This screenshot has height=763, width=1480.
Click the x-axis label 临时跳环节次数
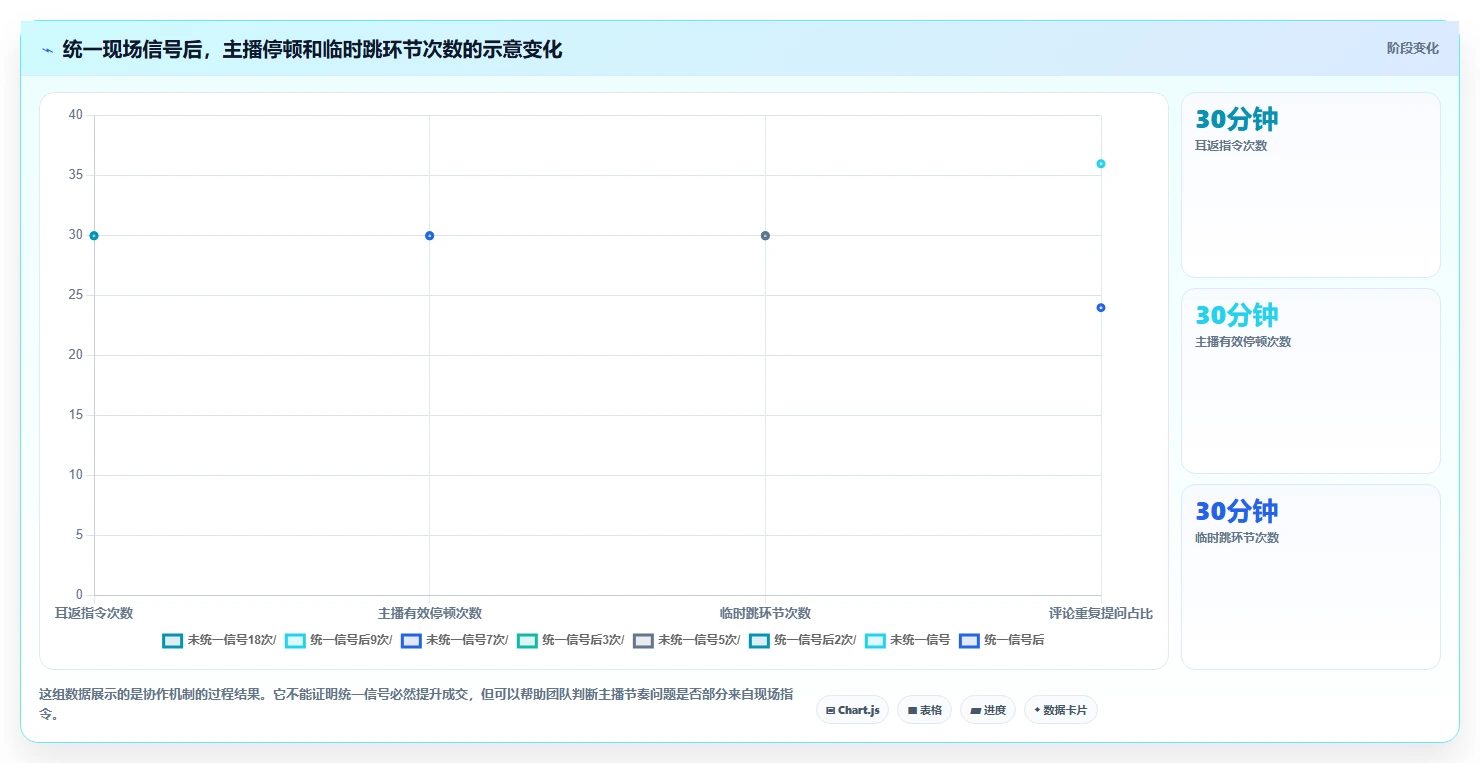point(765,613)
